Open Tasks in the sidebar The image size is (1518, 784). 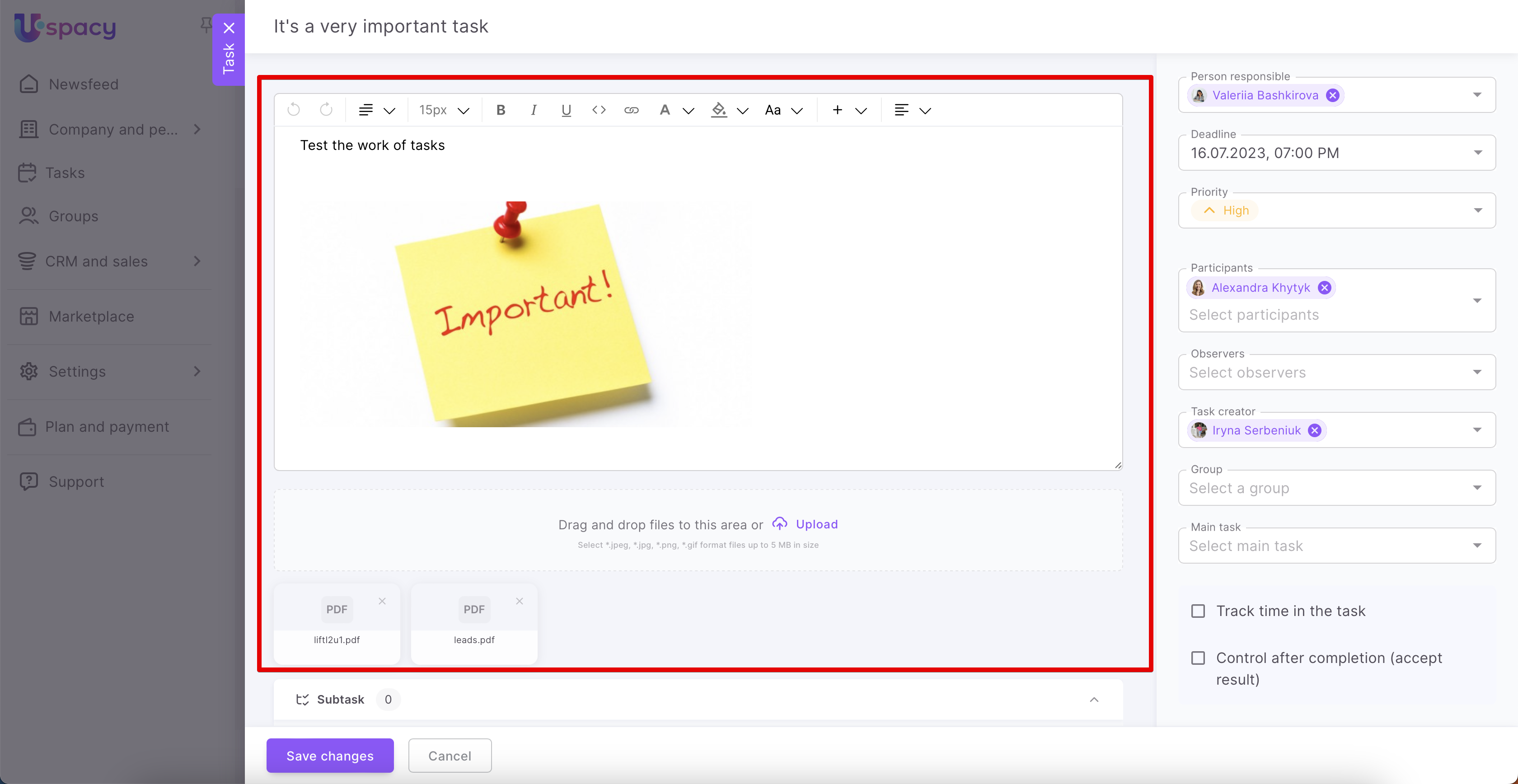(x=65, y=173)
